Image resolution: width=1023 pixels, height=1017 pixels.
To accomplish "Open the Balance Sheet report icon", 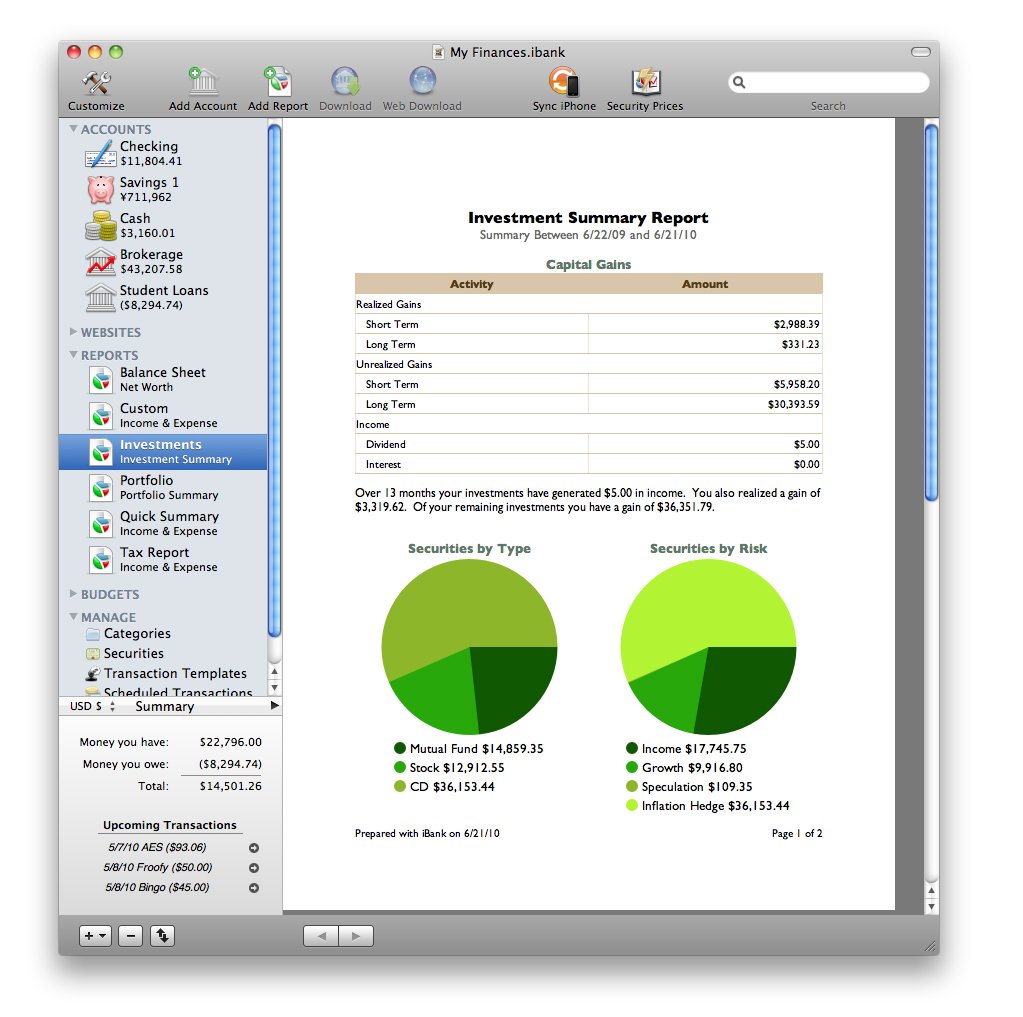I will click(101, 380).
